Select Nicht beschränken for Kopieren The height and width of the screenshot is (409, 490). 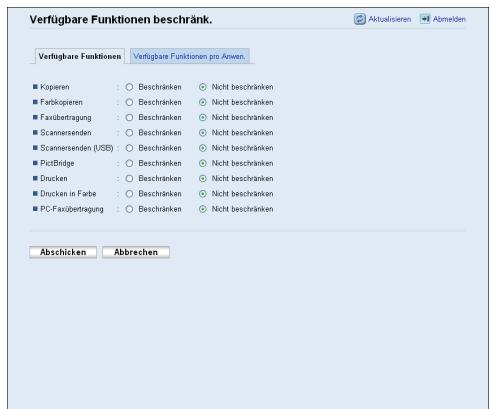(x=203, y=87)
